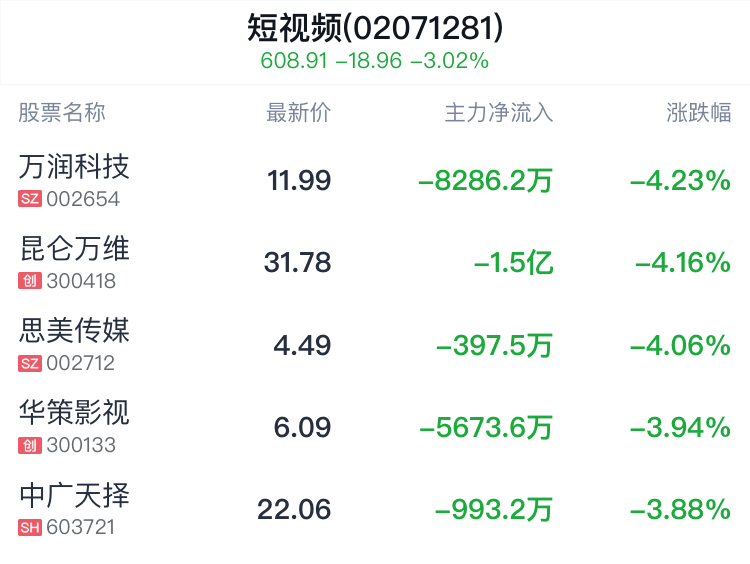Open 华策影视 stock details
The image size is (750, 564).
pos(75,412)
